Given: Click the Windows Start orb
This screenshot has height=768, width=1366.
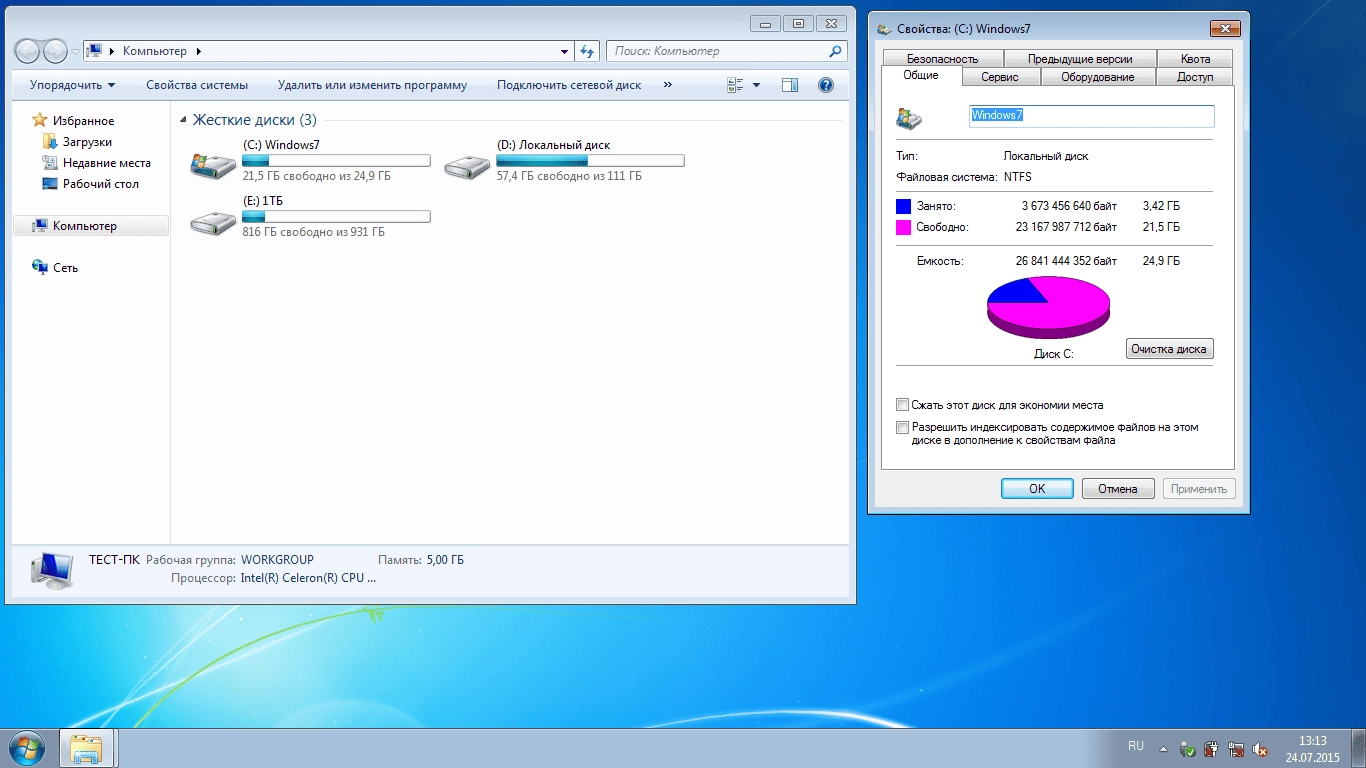Looking at the screenshot, I should click(26, 748).
